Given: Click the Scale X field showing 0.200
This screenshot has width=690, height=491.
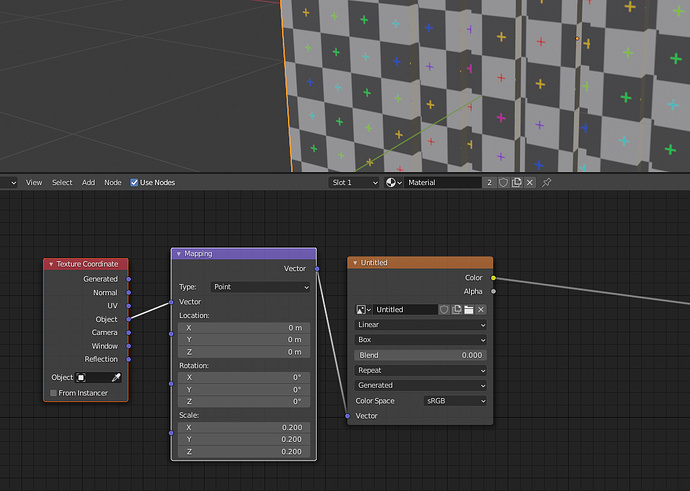Looking at the screenshot, I should 244,427.
